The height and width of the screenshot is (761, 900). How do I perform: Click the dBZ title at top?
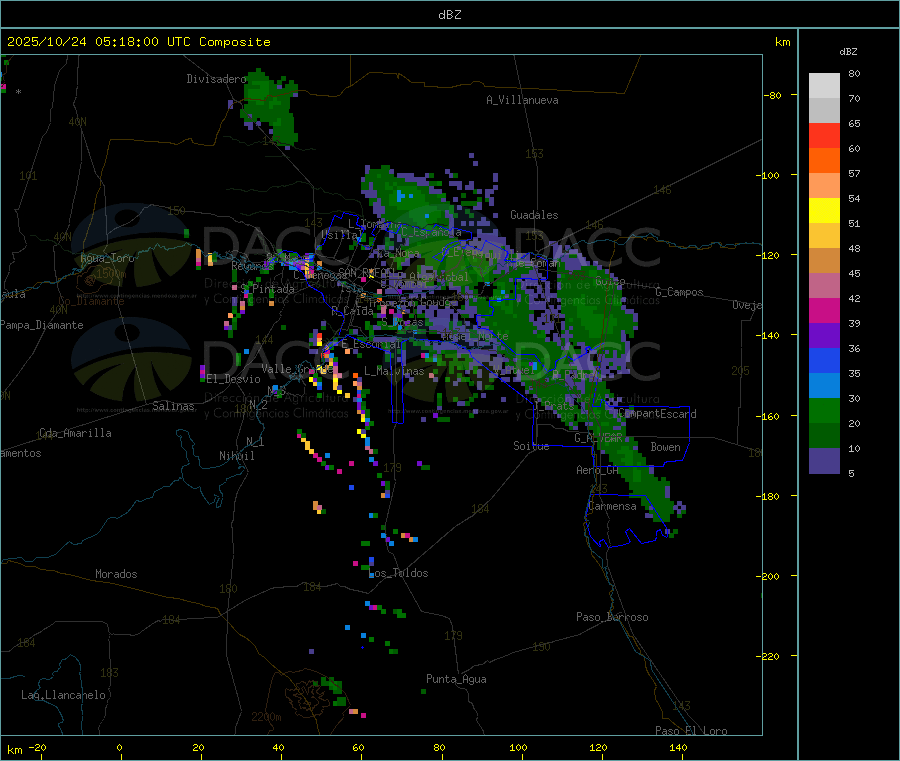449,15
